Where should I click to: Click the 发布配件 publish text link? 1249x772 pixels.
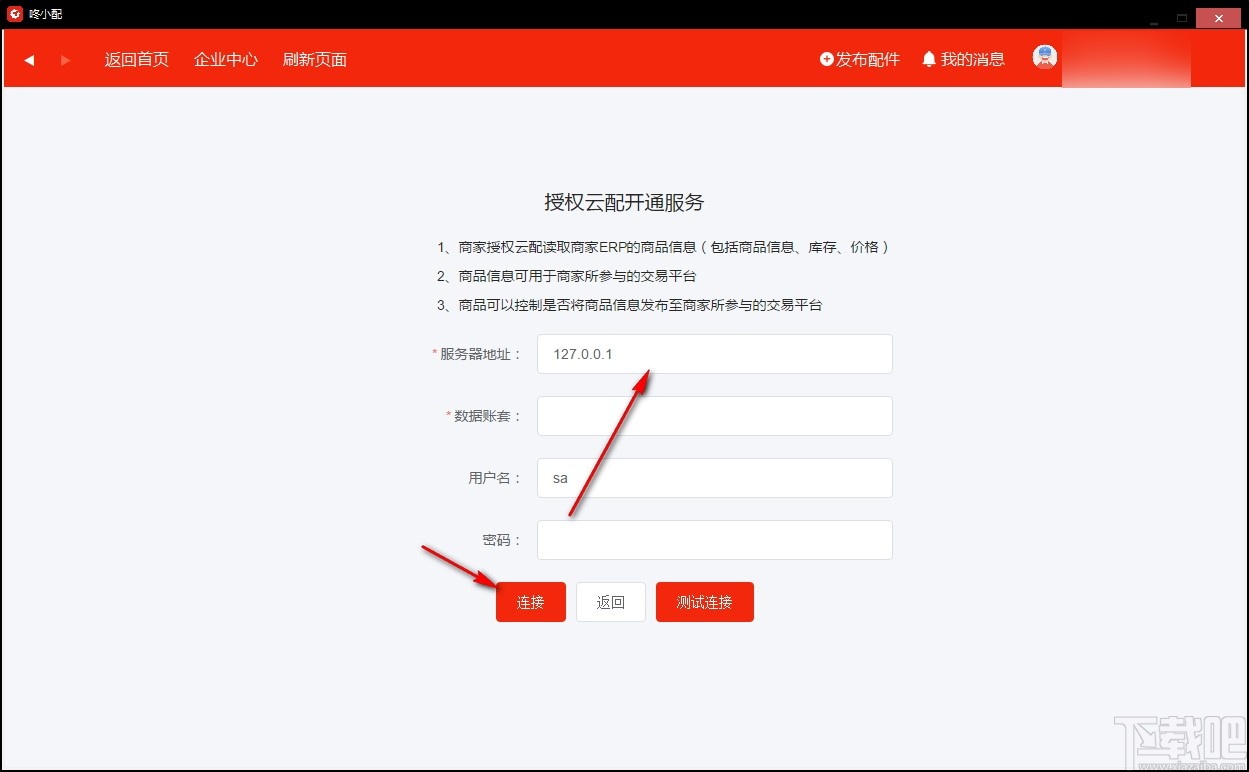tap(866, 59)
